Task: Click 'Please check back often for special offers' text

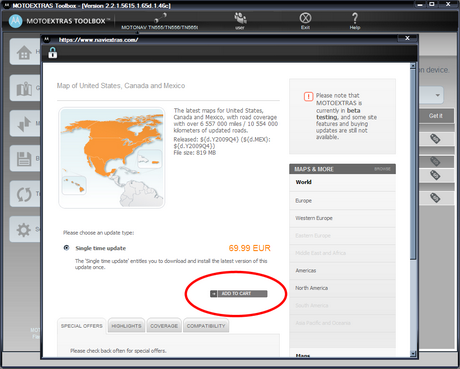Action: coord(118,351)
